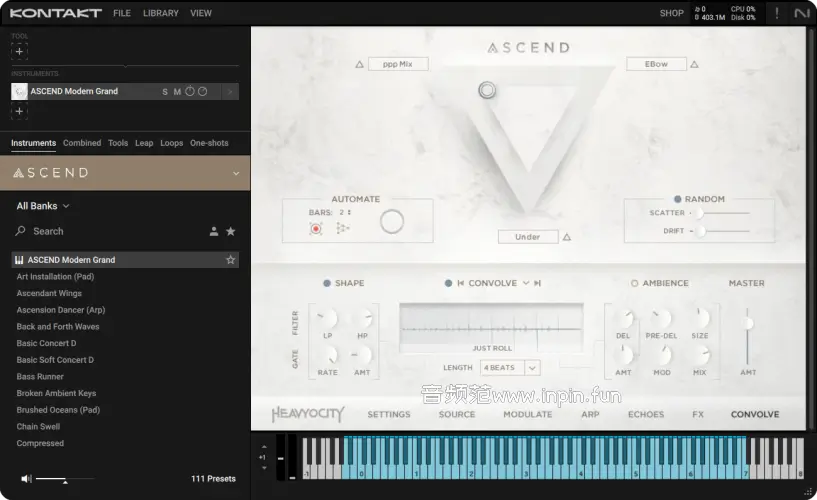This screenshot has height=500, width=817.
Task: Click the Automate path nodes icon
Action: (342, 229)
